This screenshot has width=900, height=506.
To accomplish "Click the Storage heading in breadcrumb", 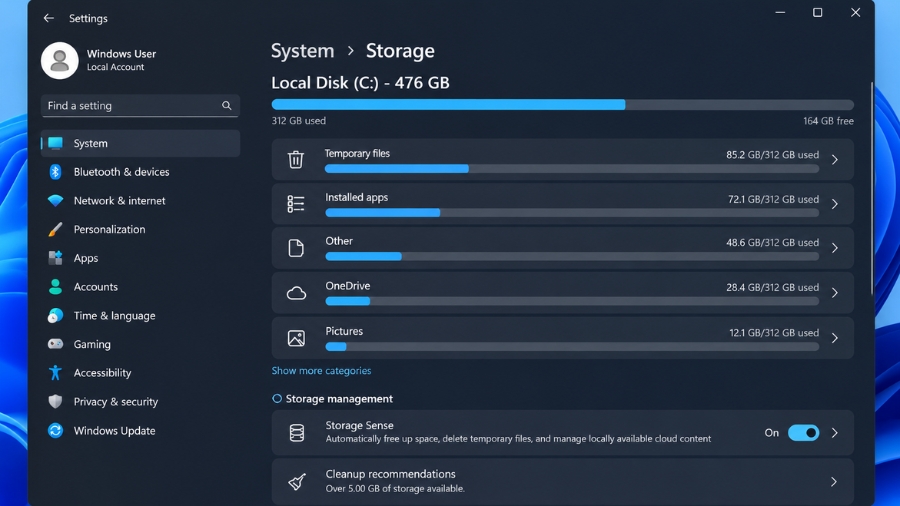I will [x=400, y=50].
